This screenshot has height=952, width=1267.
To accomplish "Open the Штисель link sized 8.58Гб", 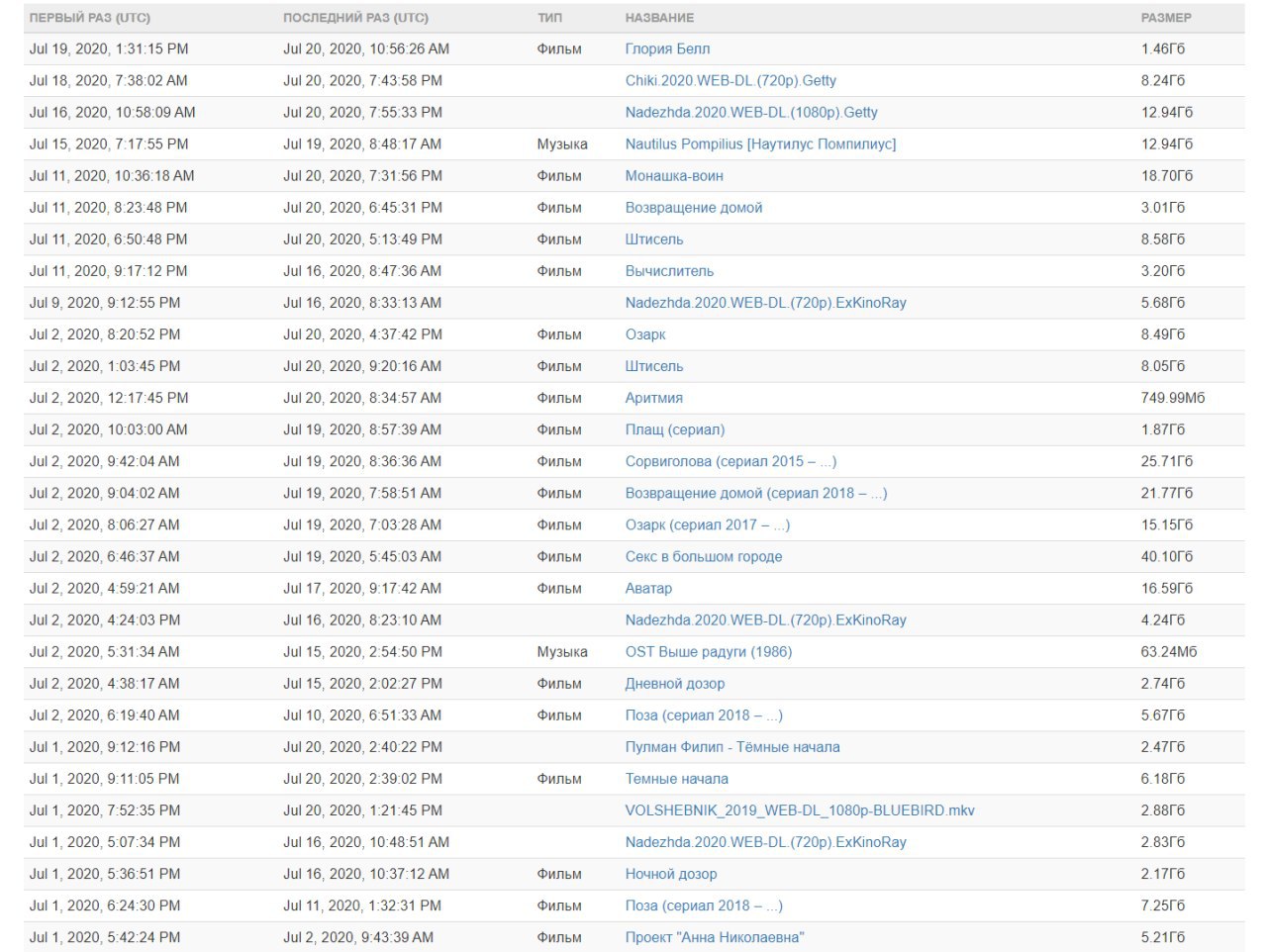I will click(x=654, y=238).
